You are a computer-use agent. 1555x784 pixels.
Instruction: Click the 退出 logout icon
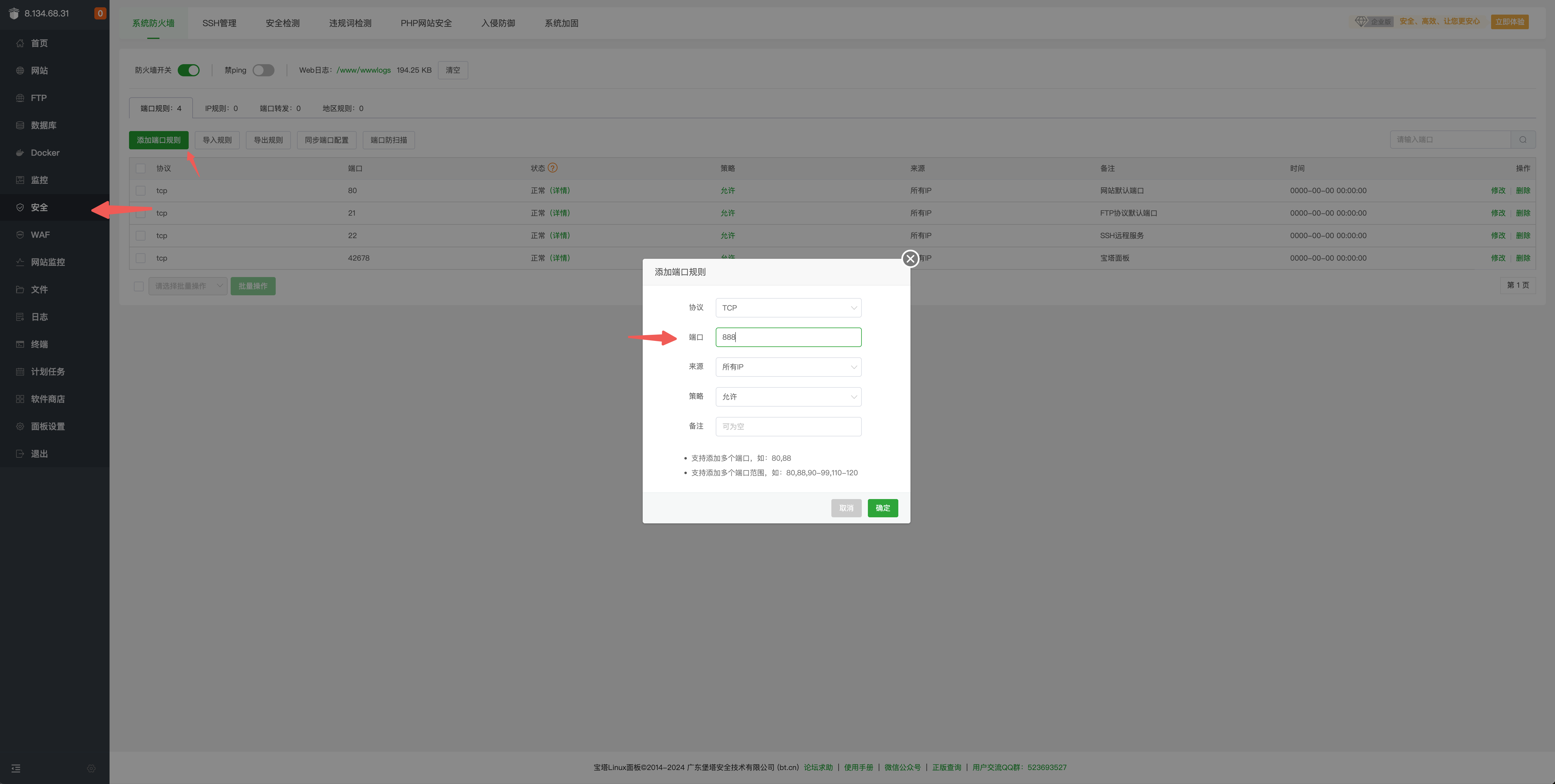pos(20,453)
